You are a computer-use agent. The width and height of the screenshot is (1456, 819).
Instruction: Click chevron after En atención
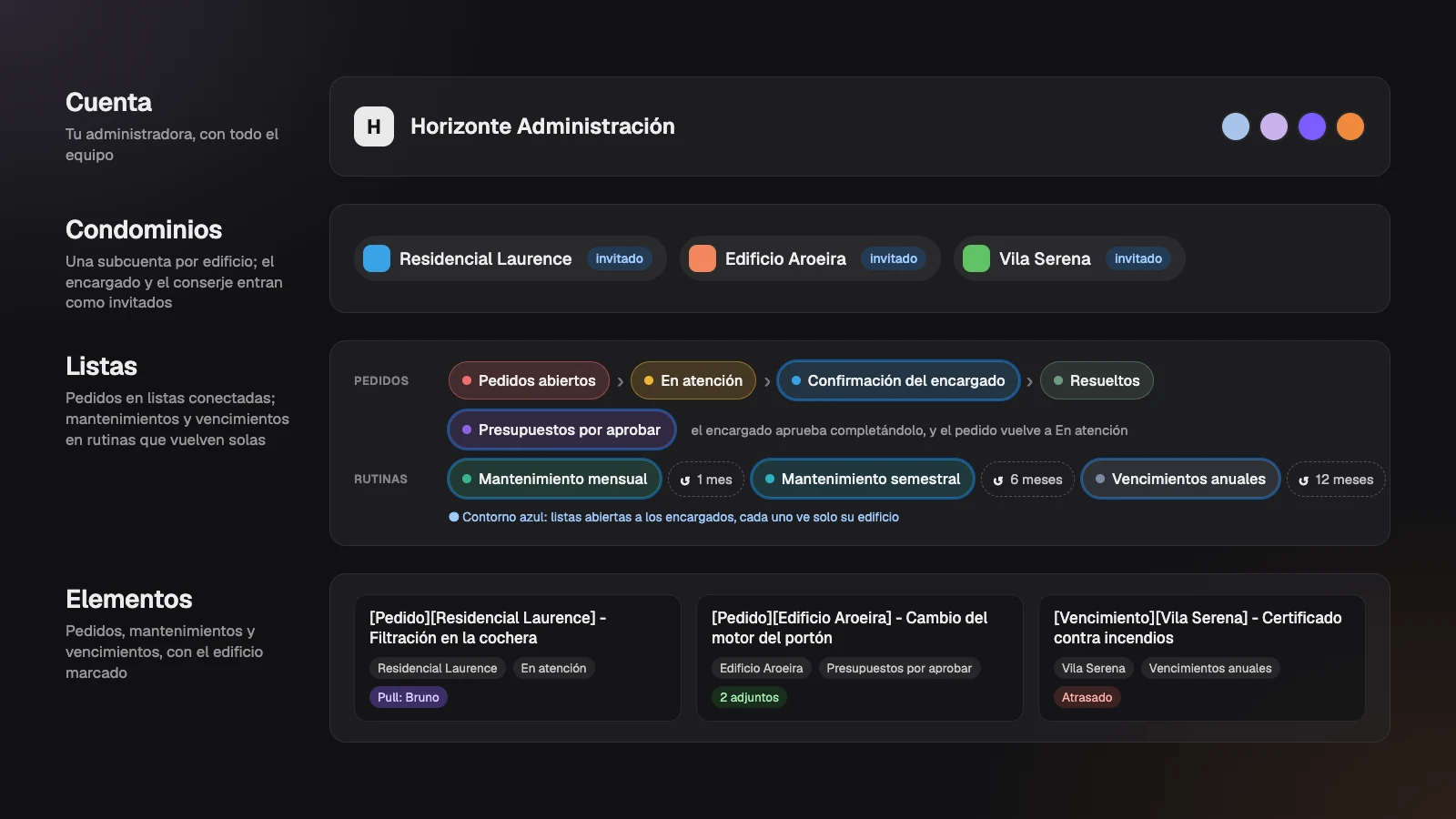[x=767, y=381]
